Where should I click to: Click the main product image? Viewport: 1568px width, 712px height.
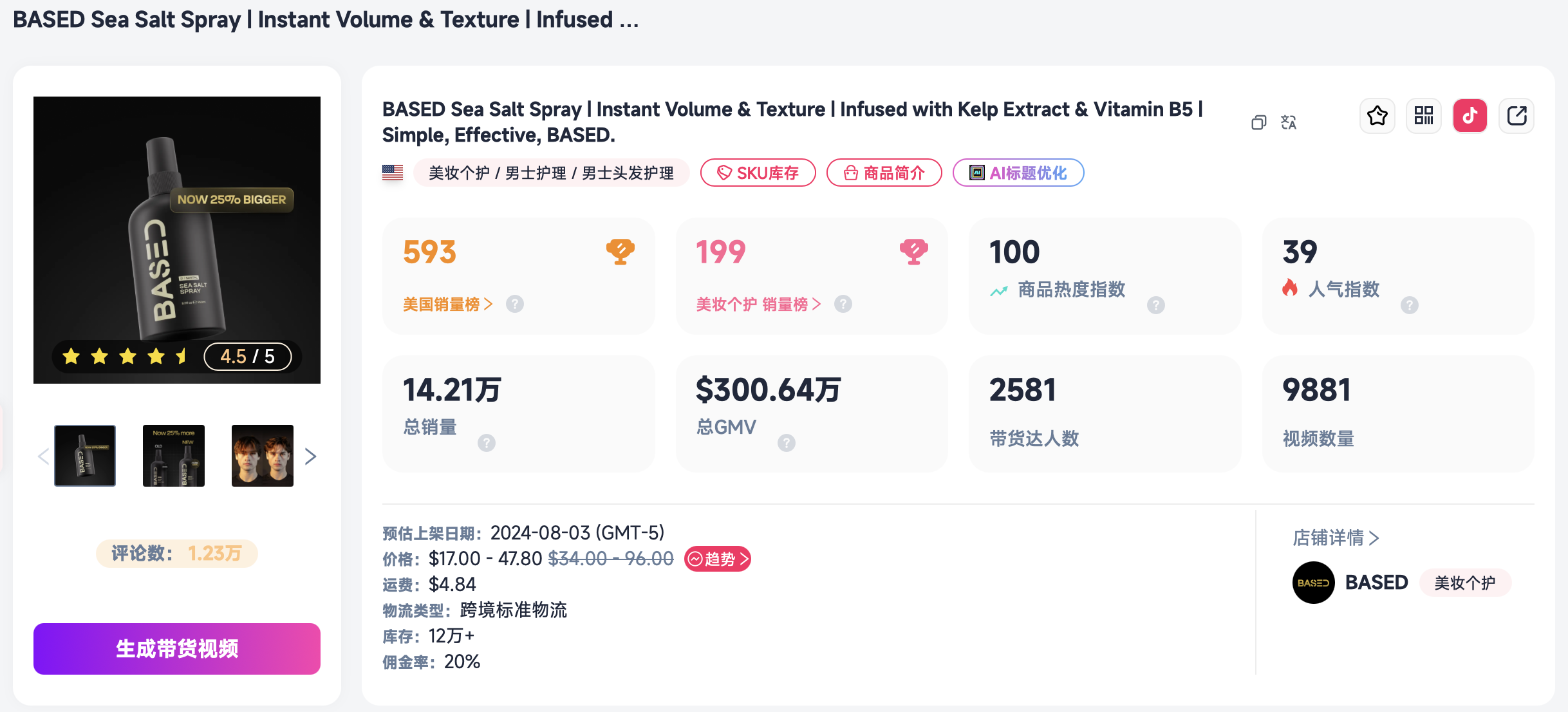(x=177, y=240)
